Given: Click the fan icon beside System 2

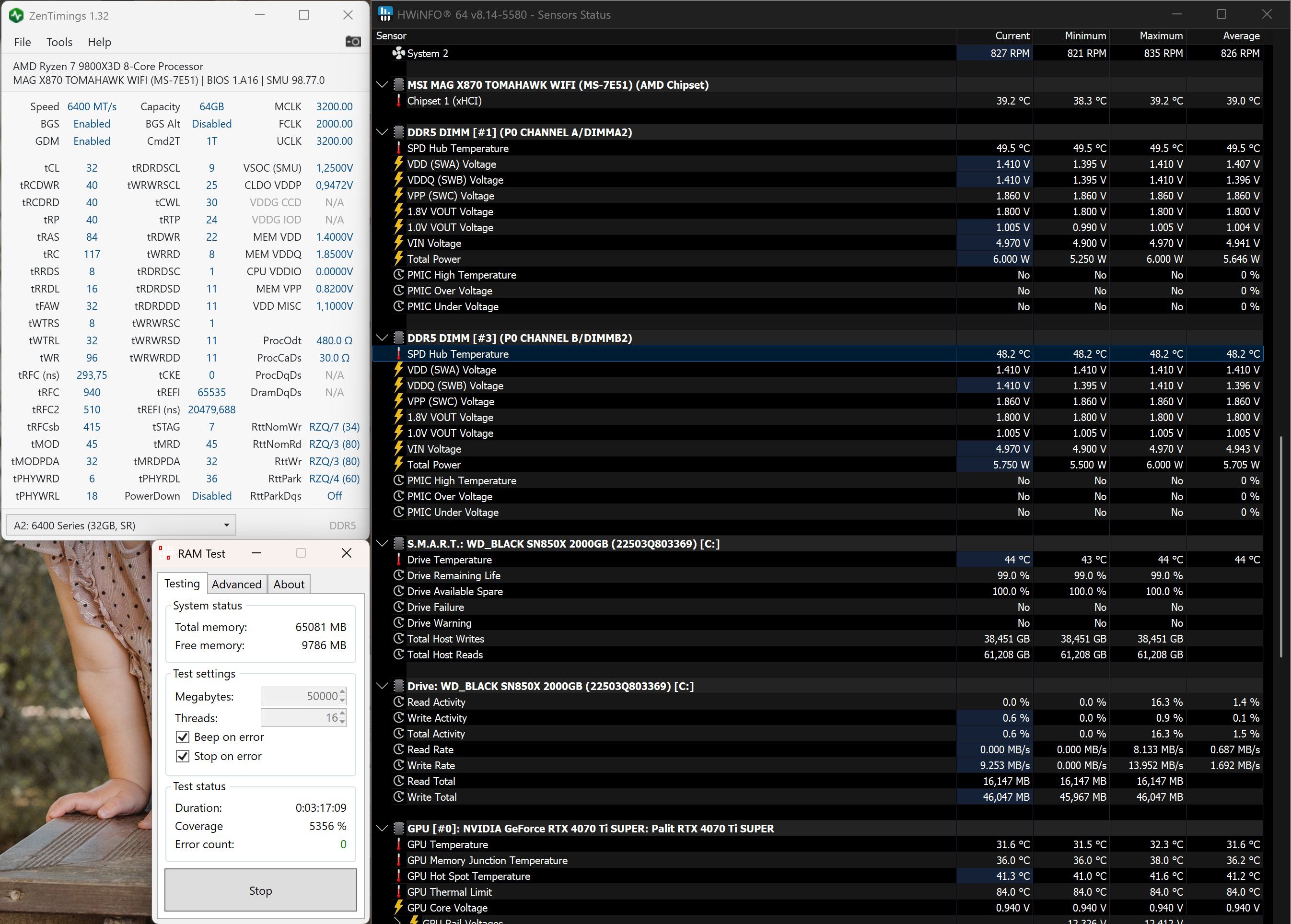Looking at the screenshot, I should [x=399, y=53].
